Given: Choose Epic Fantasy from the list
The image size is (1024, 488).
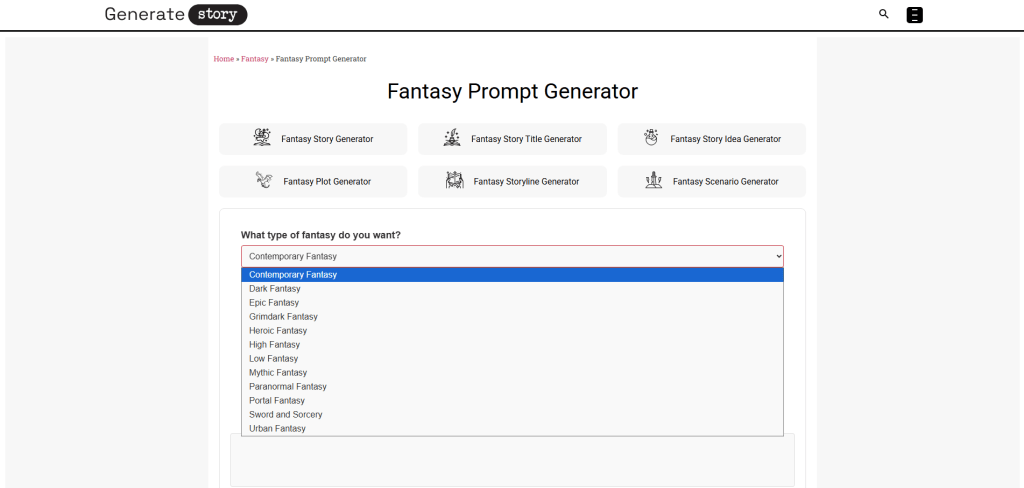Looking at the screenshot, I should pos(513,302).
